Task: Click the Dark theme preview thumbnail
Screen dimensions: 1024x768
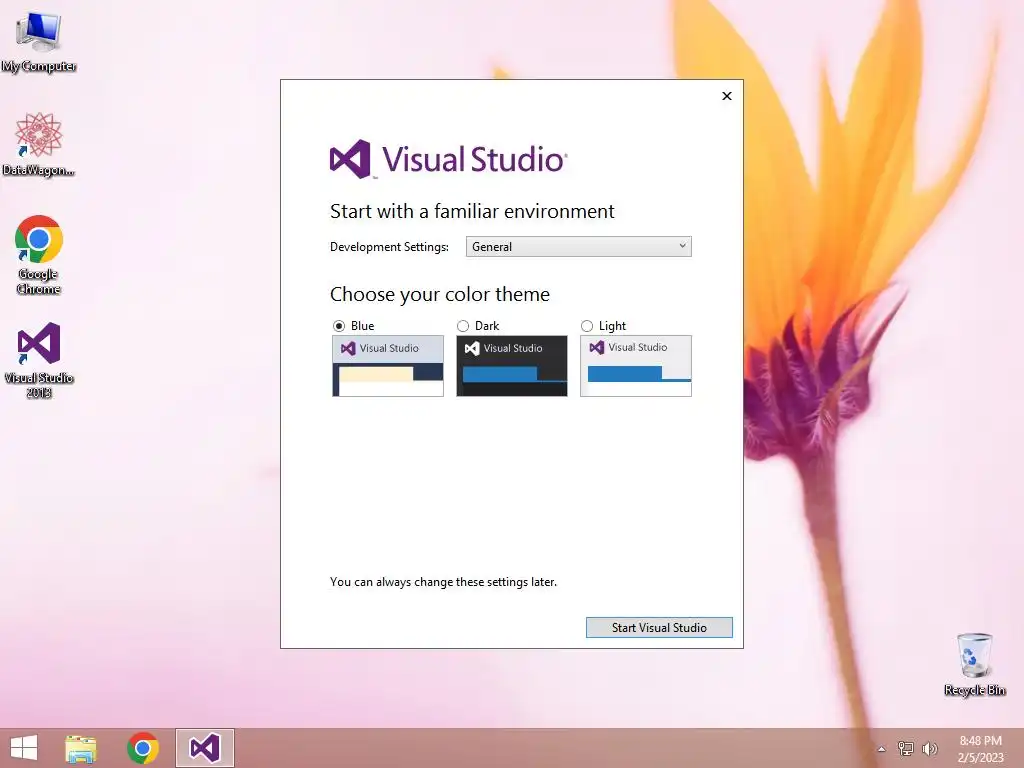Action: (512, 366)
